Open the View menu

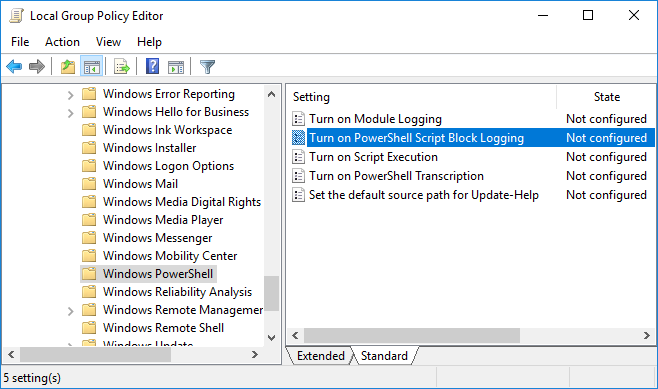tap(108, 42)
